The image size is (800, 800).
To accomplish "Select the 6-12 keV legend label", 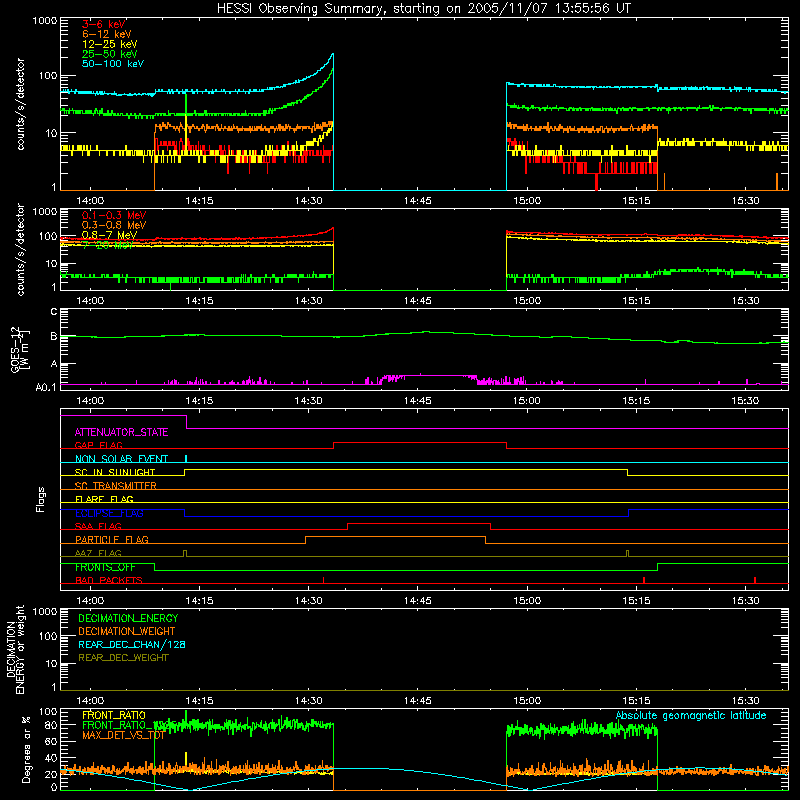I will (107, 34).
